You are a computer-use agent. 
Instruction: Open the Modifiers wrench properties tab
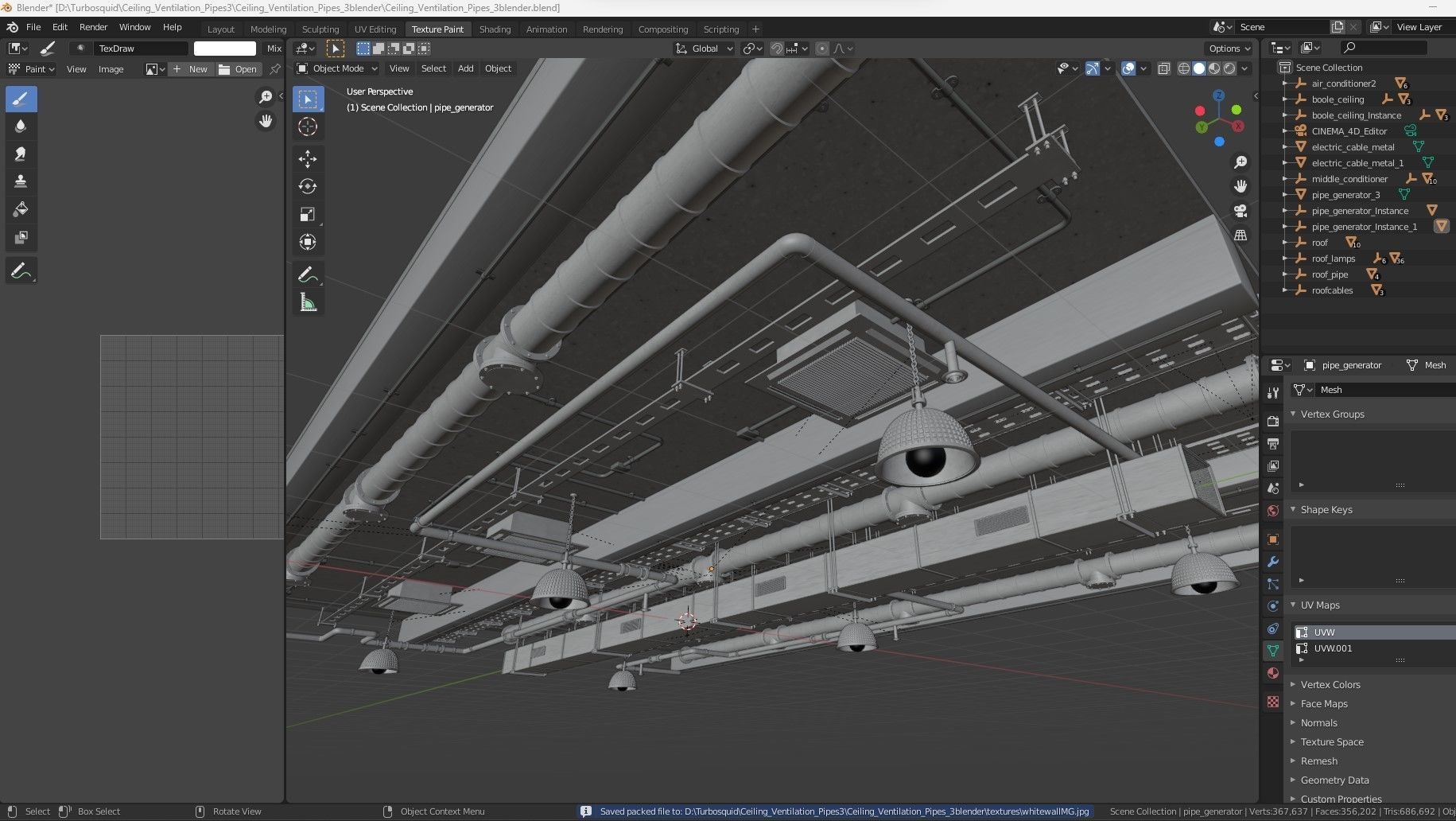(1273, 562)
